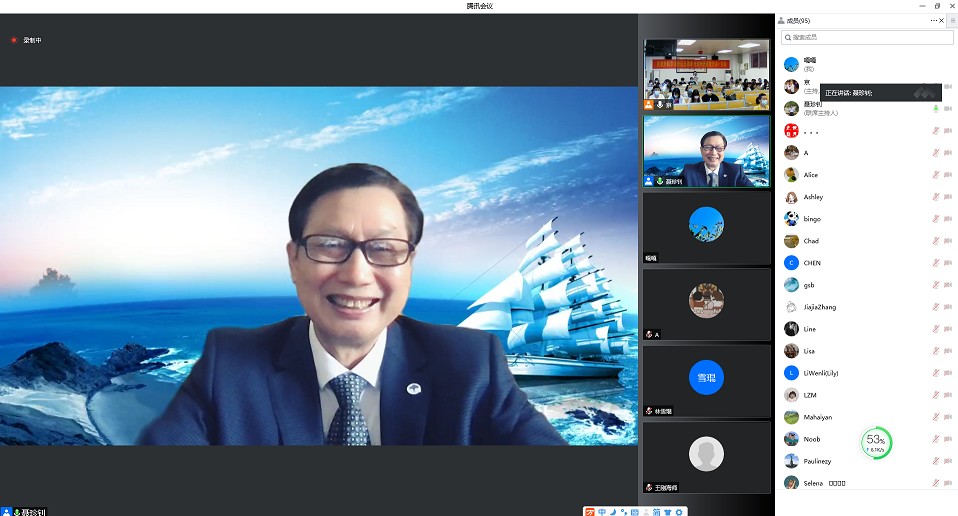Screen dimensions: 958x516
Task: Click the settings gear in input method bar
Action: tap(679, 511)
